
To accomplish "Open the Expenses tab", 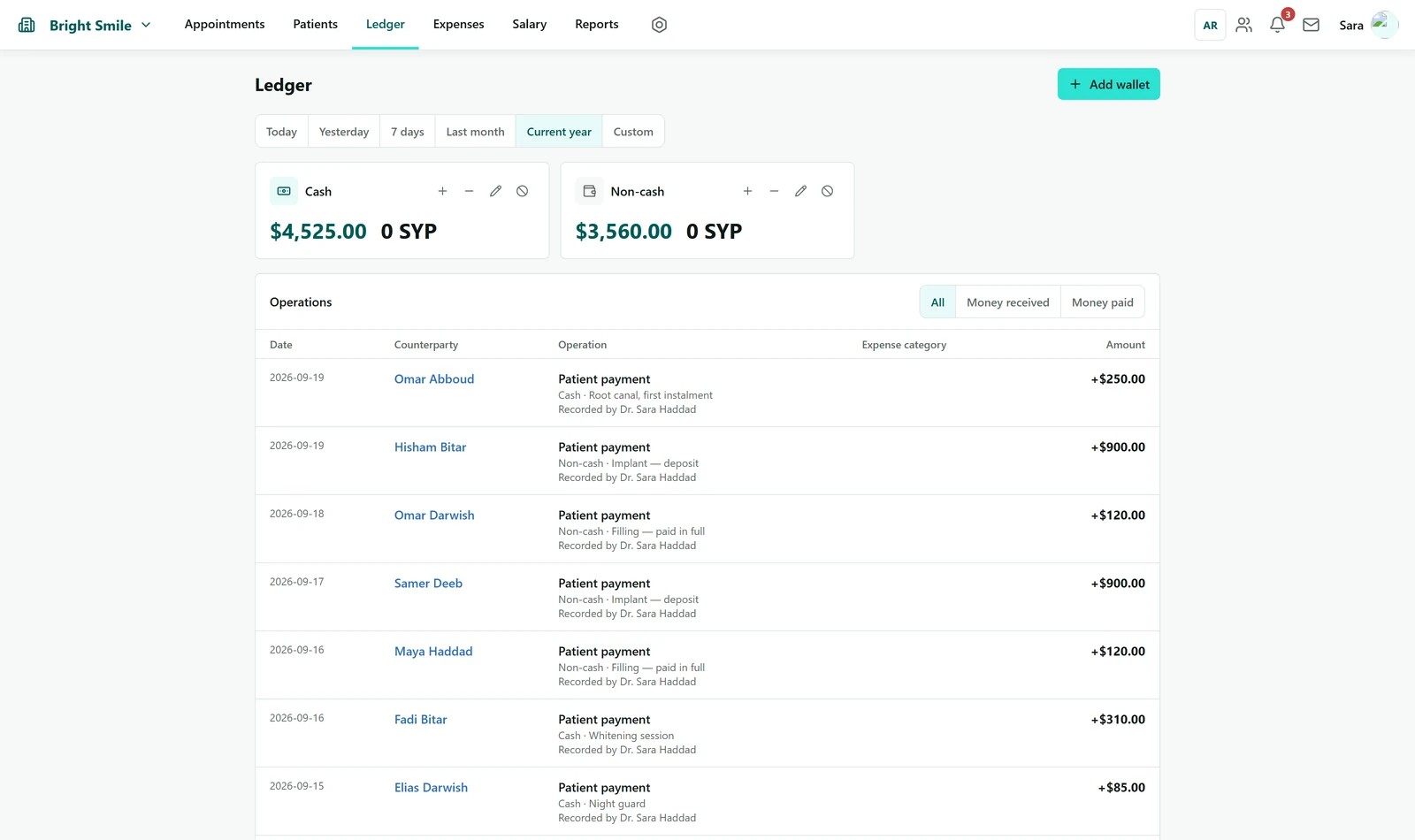I will 458,24.
